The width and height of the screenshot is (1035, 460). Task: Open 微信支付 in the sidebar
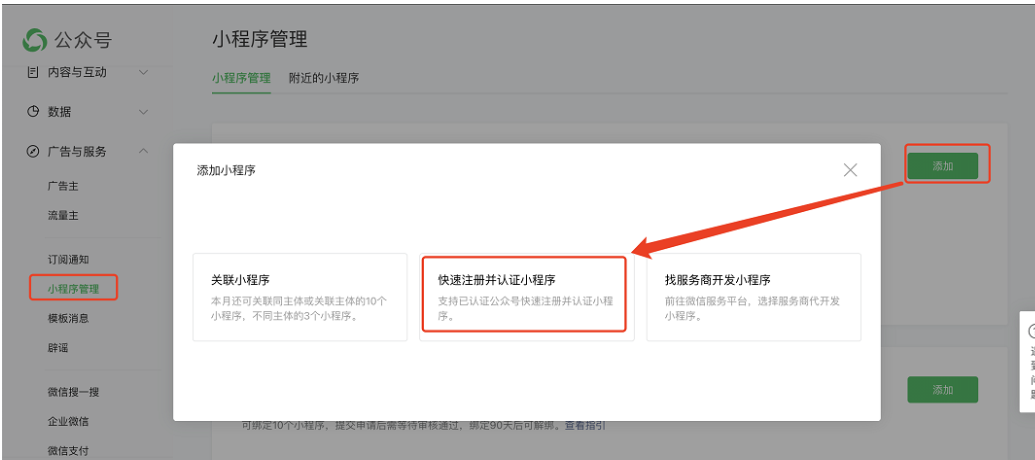(68, 451)
